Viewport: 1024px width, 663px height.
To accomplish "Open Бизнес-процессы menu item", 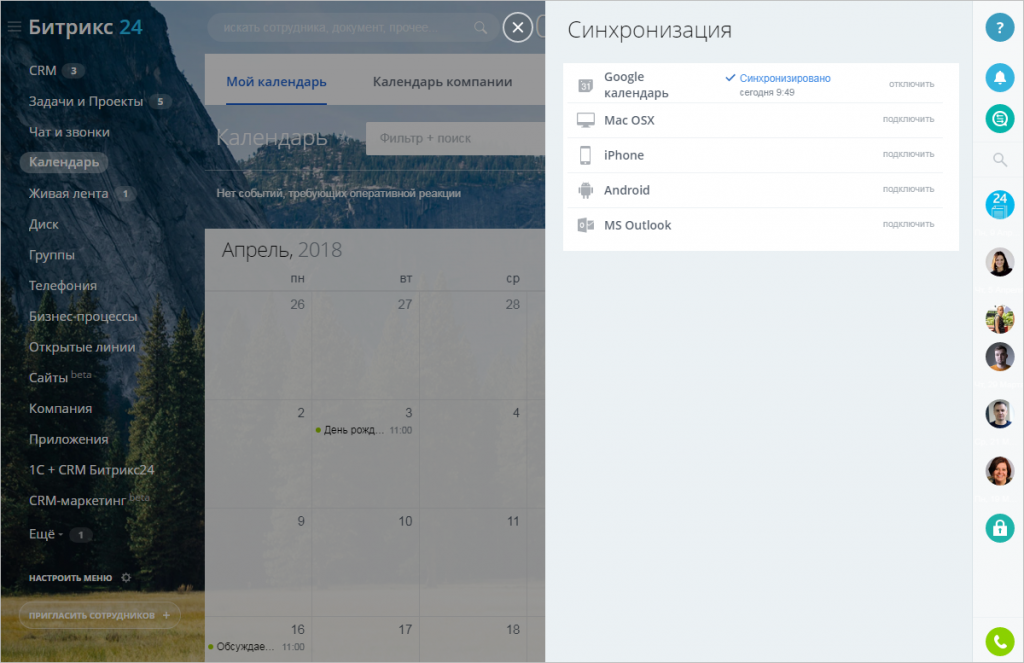I will [83, 316].
